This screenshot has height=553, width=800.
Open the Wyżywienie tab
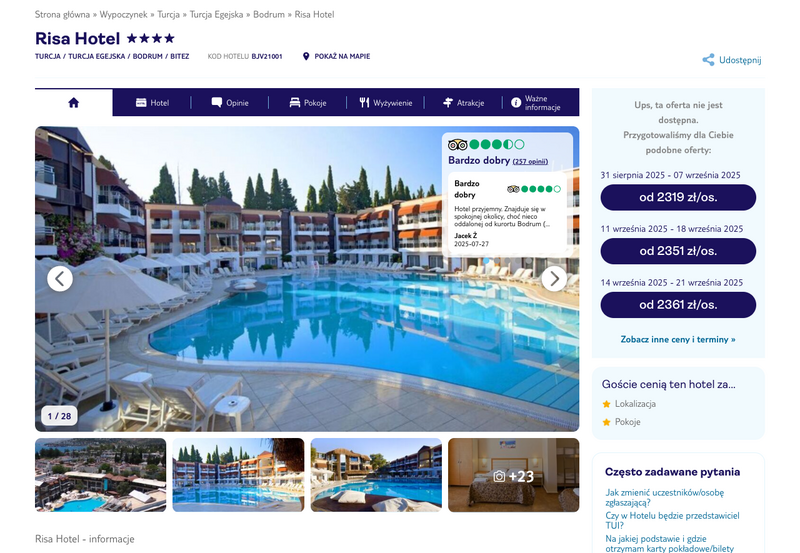point(385,103)
